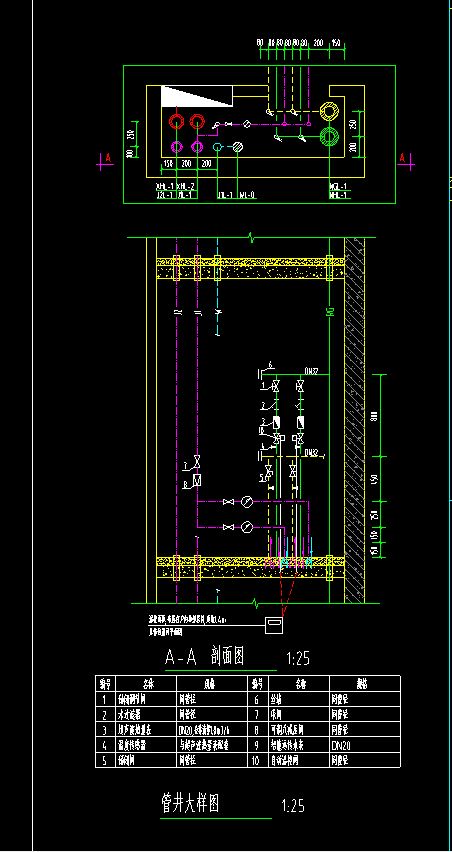Viewport: 452px width, 852px height.
Task: Select the yellow hatched riser ring
Action: coord(329,111)
